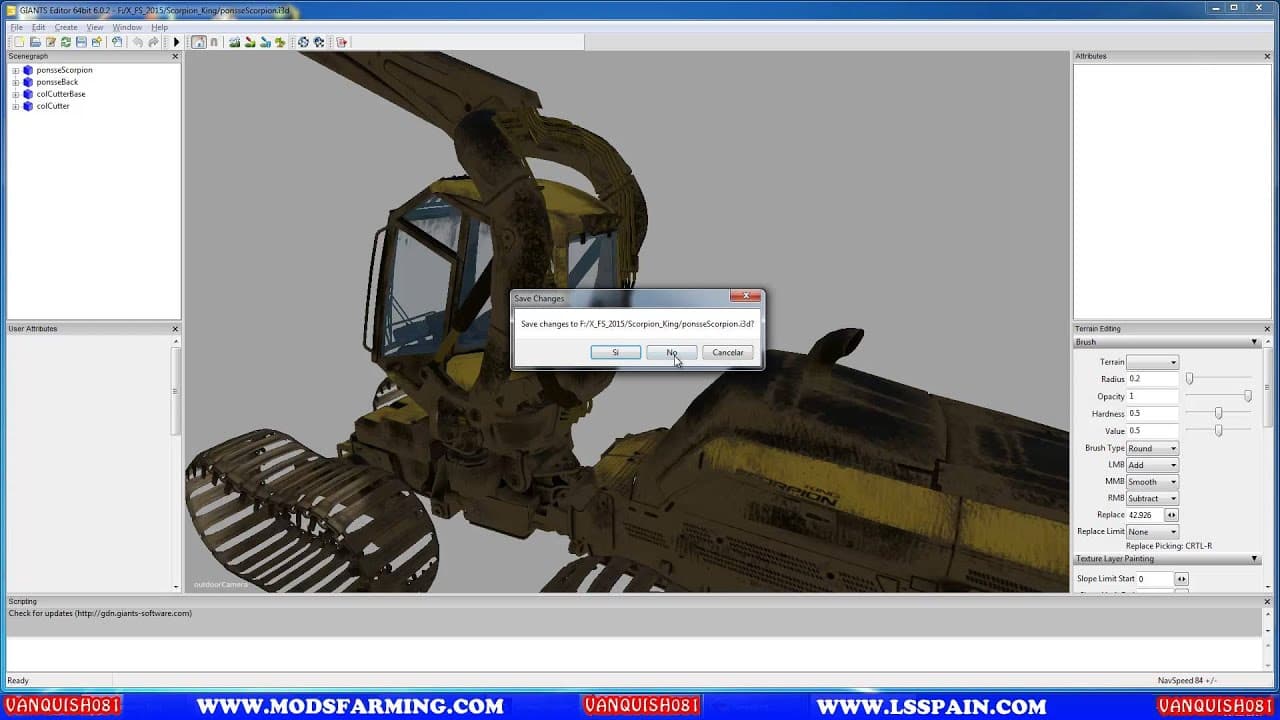Screen dimensions: 1280x720
Task: Open the Edit menu
Action: tap(38, 27)
